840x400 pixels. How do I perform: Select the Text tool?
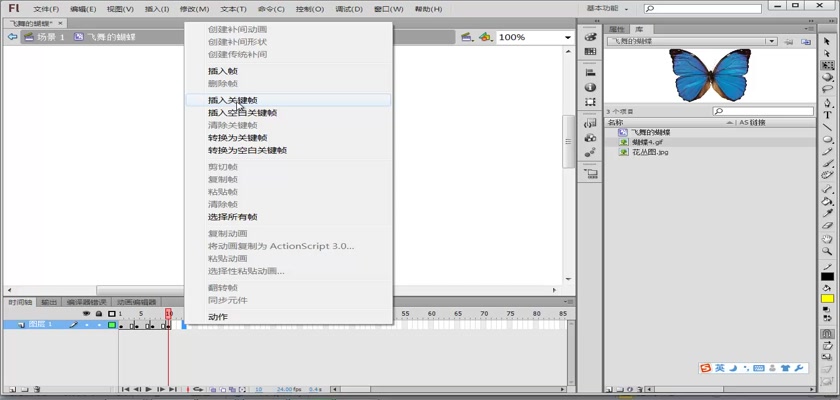tap(828, 115)
